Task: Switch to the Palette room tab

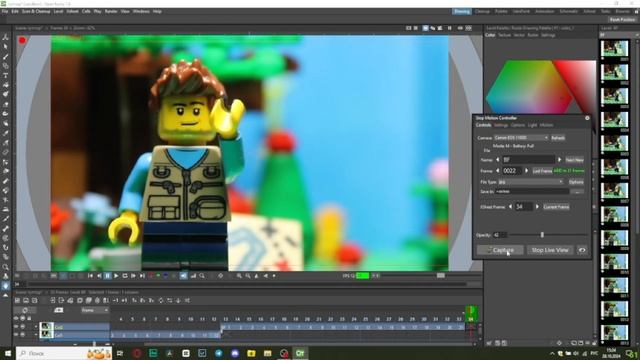Action: pos(501,11)
